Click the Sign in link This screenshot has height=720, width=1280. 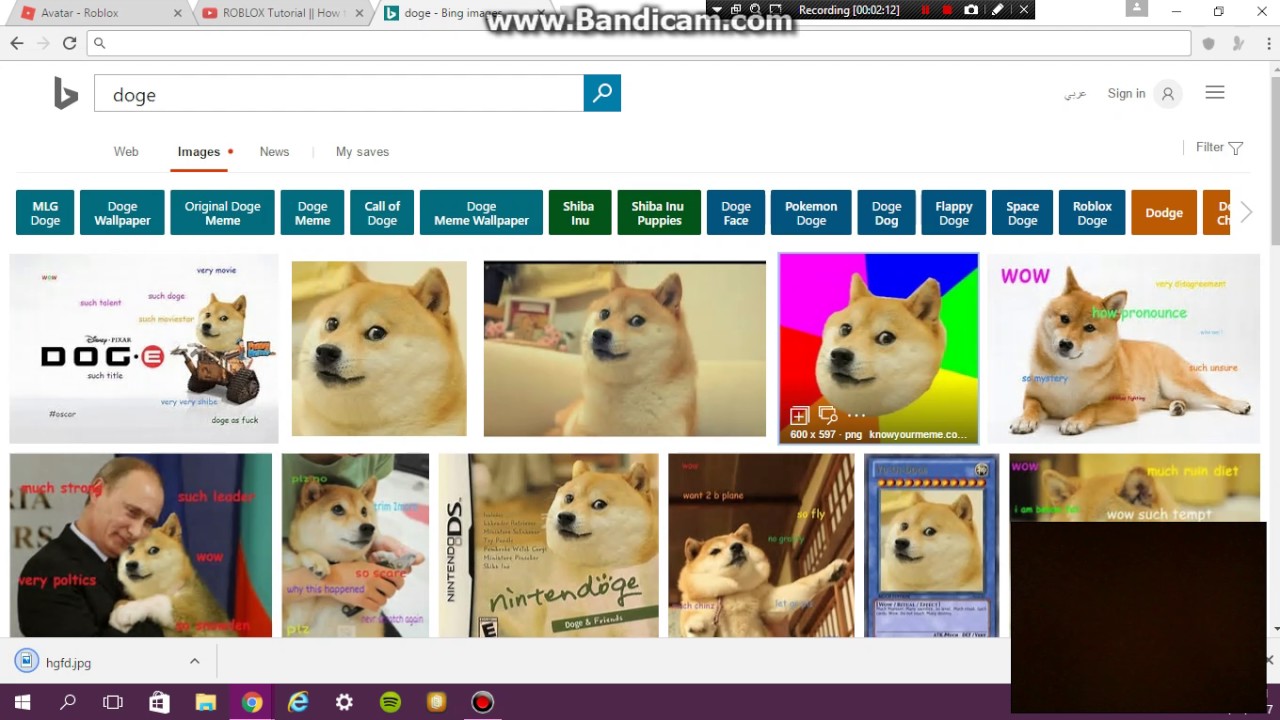pyautogui.click(x=1126, y=93)
